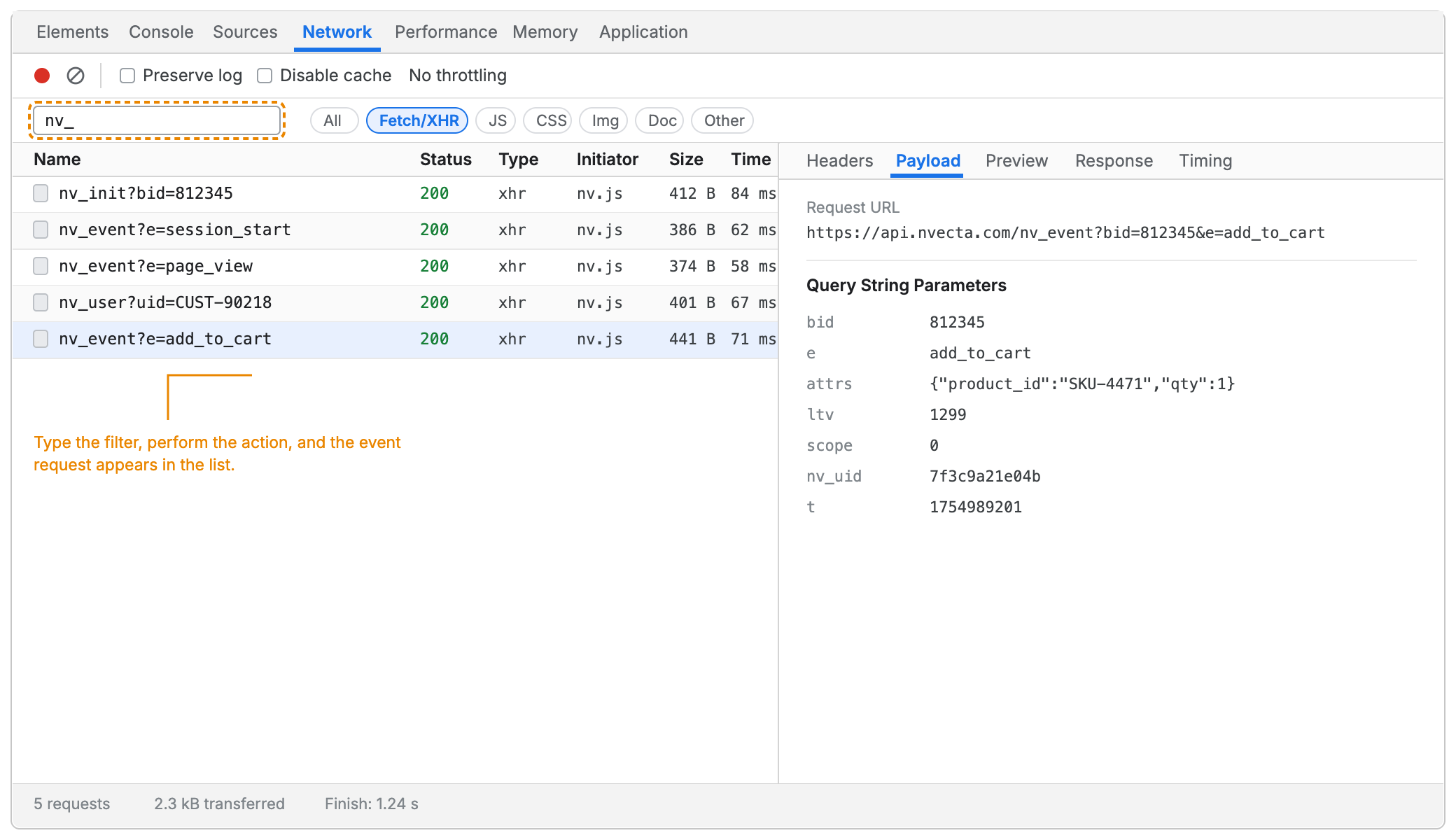The height and width of the screenshot is (840, 1456).
Task: Filter requests by Other
Action: (x=724, y=120)
